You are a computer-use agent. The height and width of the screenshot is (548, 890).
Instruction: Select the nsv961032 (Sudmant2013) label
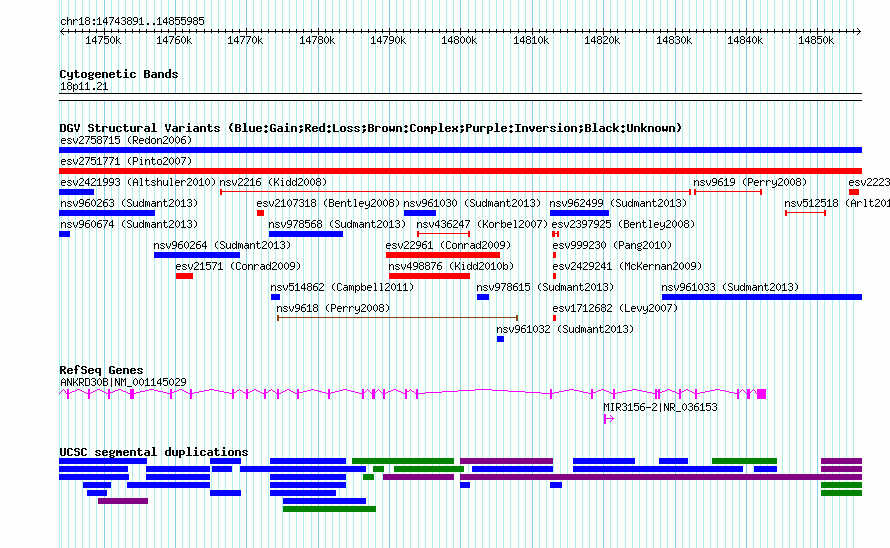click(565, 329)
